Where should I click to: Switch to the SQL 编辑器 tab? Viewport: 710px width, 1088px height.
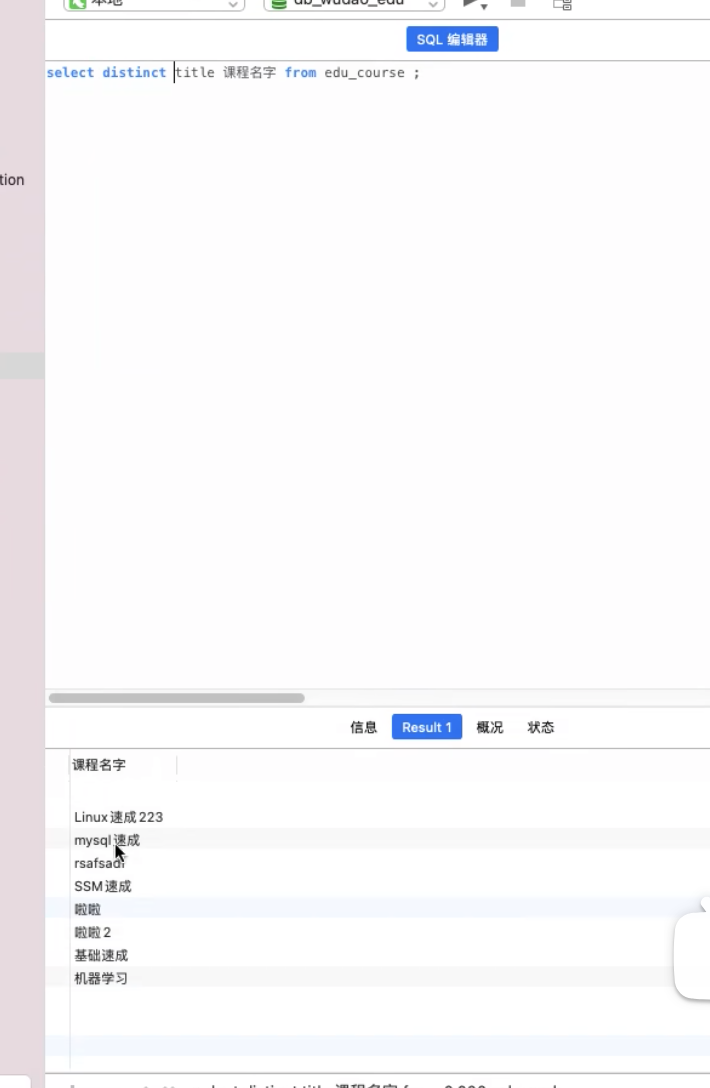coord(452,40)
